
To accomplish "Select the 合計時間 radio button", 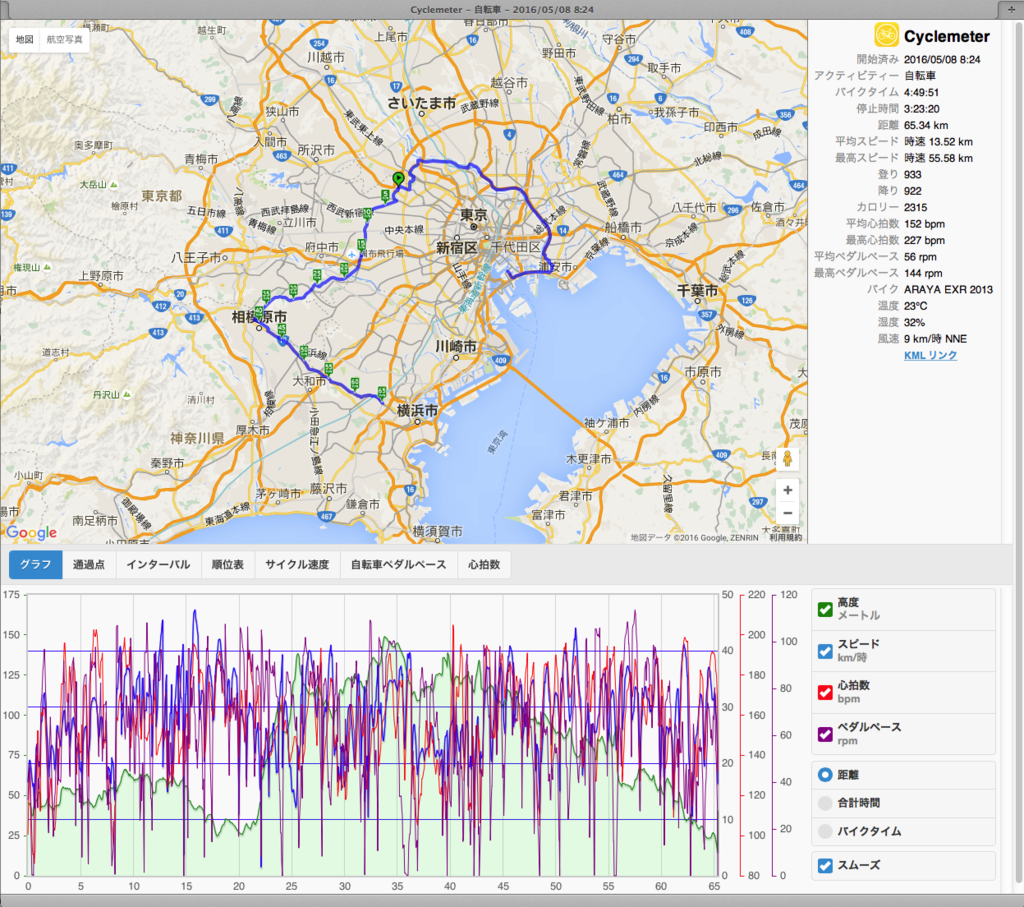I will [825, 803].
